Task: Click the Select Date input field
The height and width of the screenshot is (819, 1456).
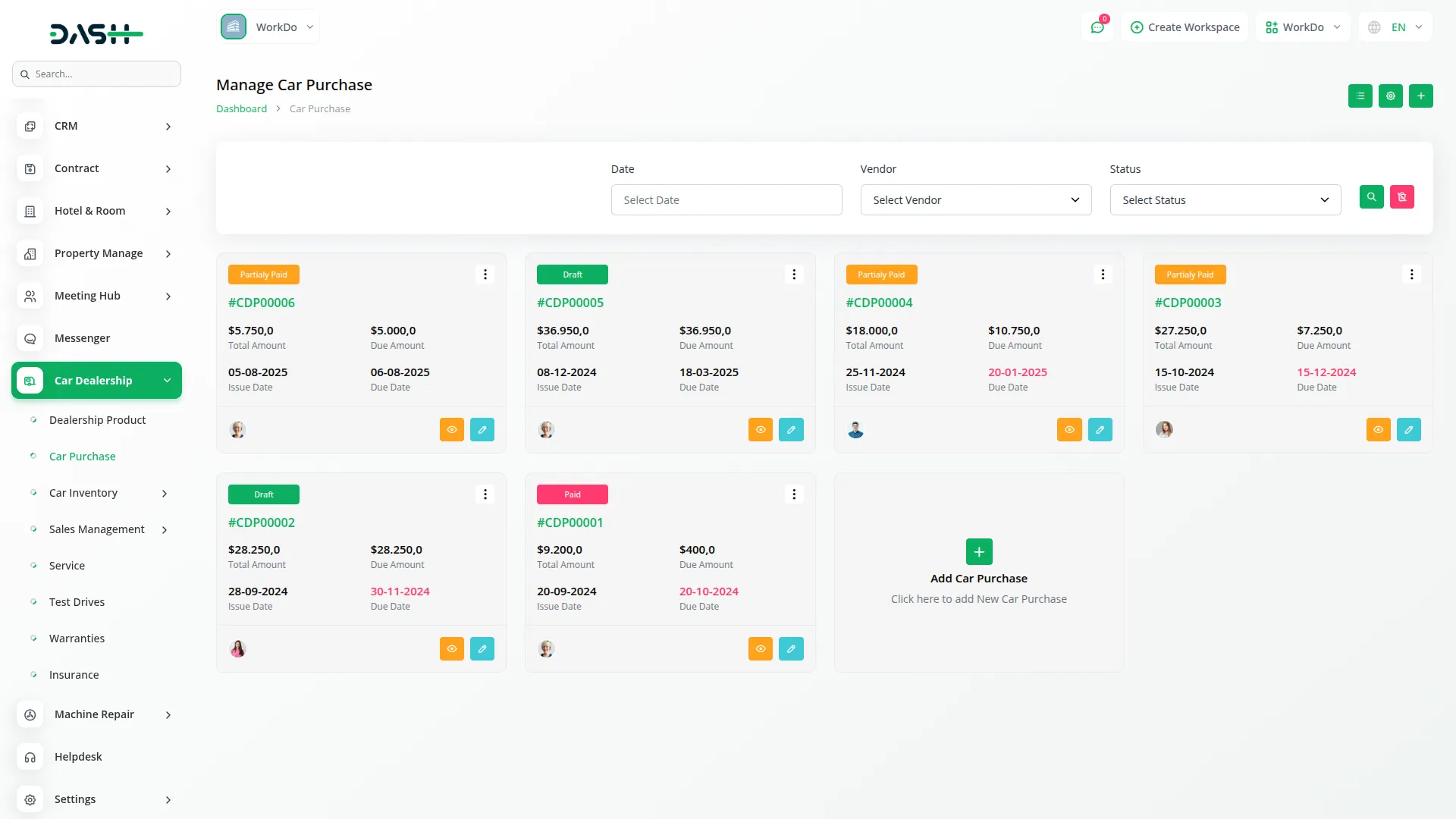Action: click(726, 200)
